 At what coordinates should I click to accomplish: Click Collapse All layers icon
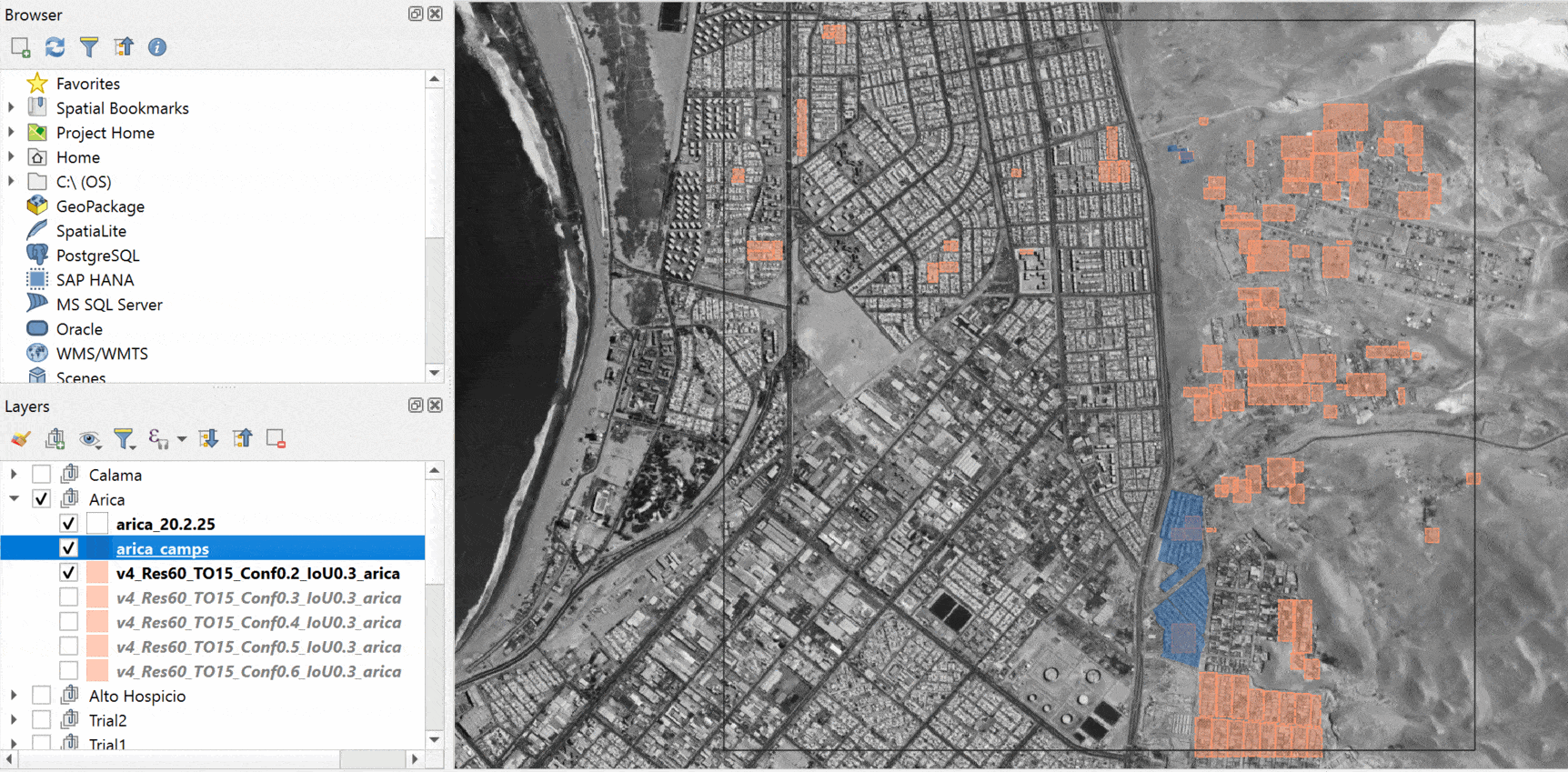coord(243,439)
